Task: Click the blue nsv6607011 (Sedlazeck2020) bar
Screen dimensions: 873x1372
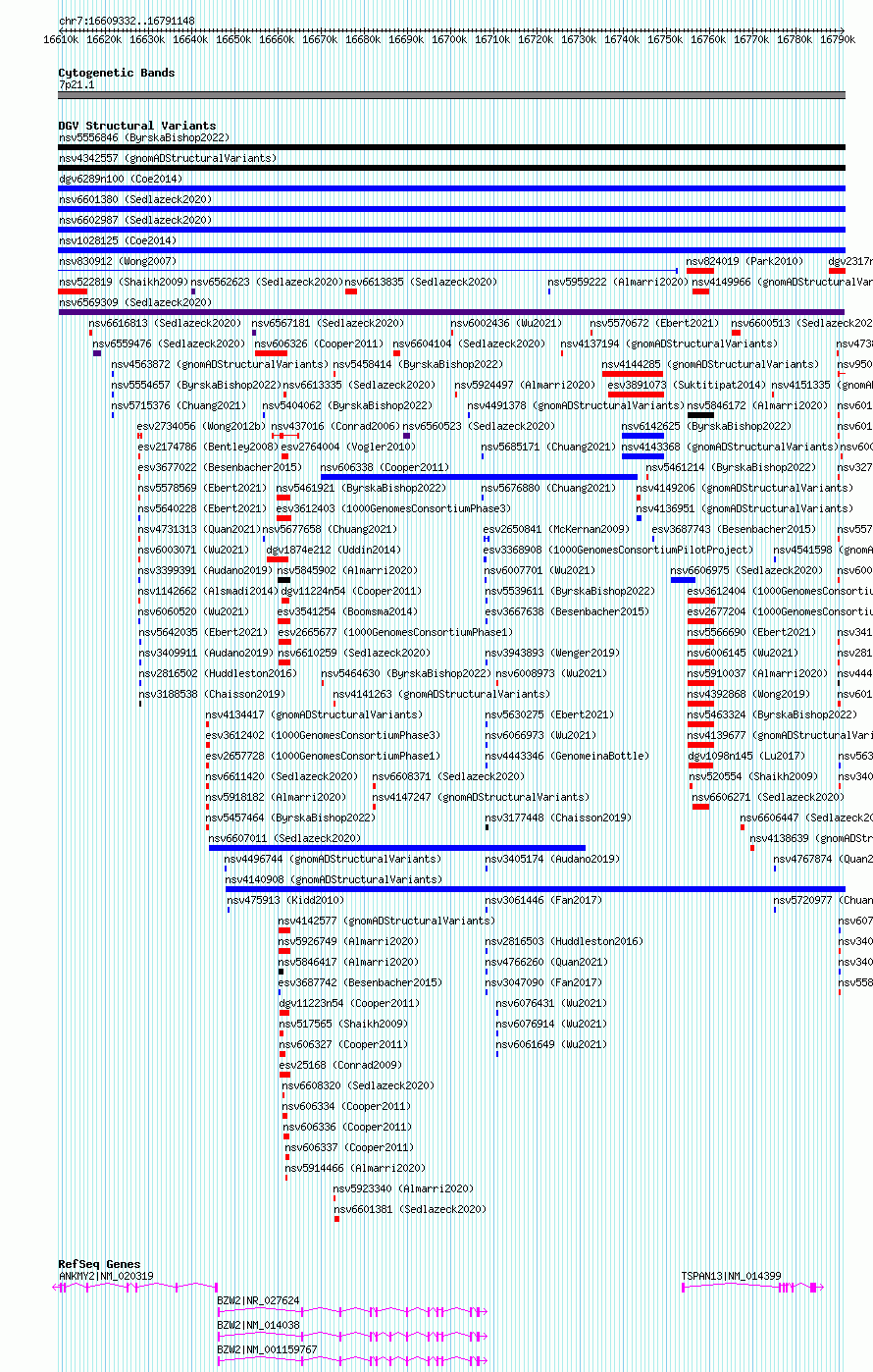Action: [397, 848]
